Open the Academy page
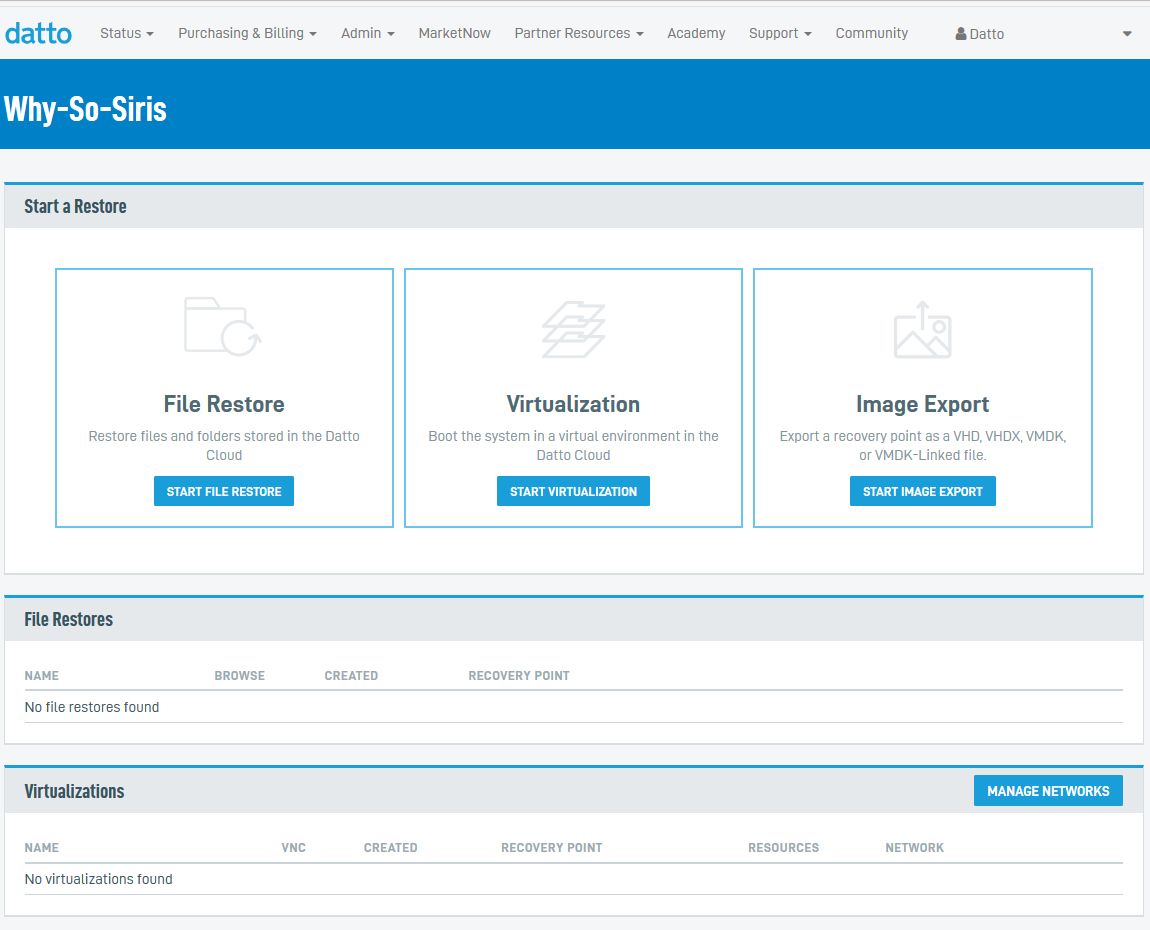The height and width of the screenshot is (930, 1150). (x=696, y=33)
